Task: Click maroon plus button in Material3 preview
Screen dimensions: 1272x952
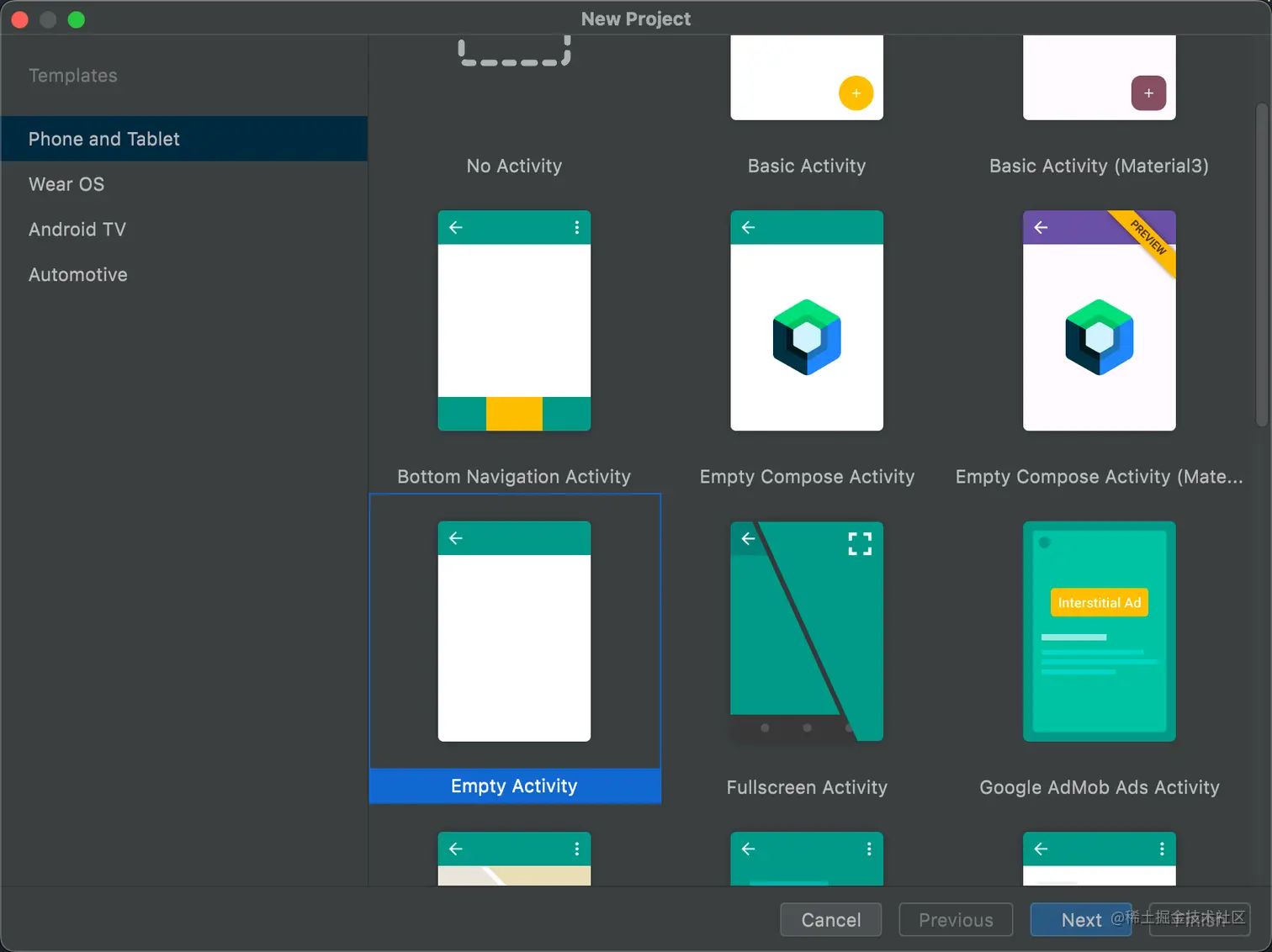Action: pos(1148,93)
